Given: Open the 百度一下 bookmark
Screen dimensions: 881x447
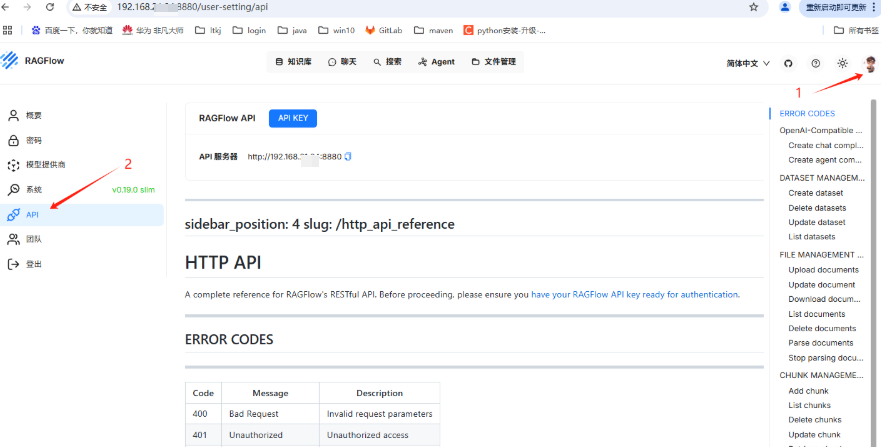Looking at the screenshot, I should click(x=71, y=30).
